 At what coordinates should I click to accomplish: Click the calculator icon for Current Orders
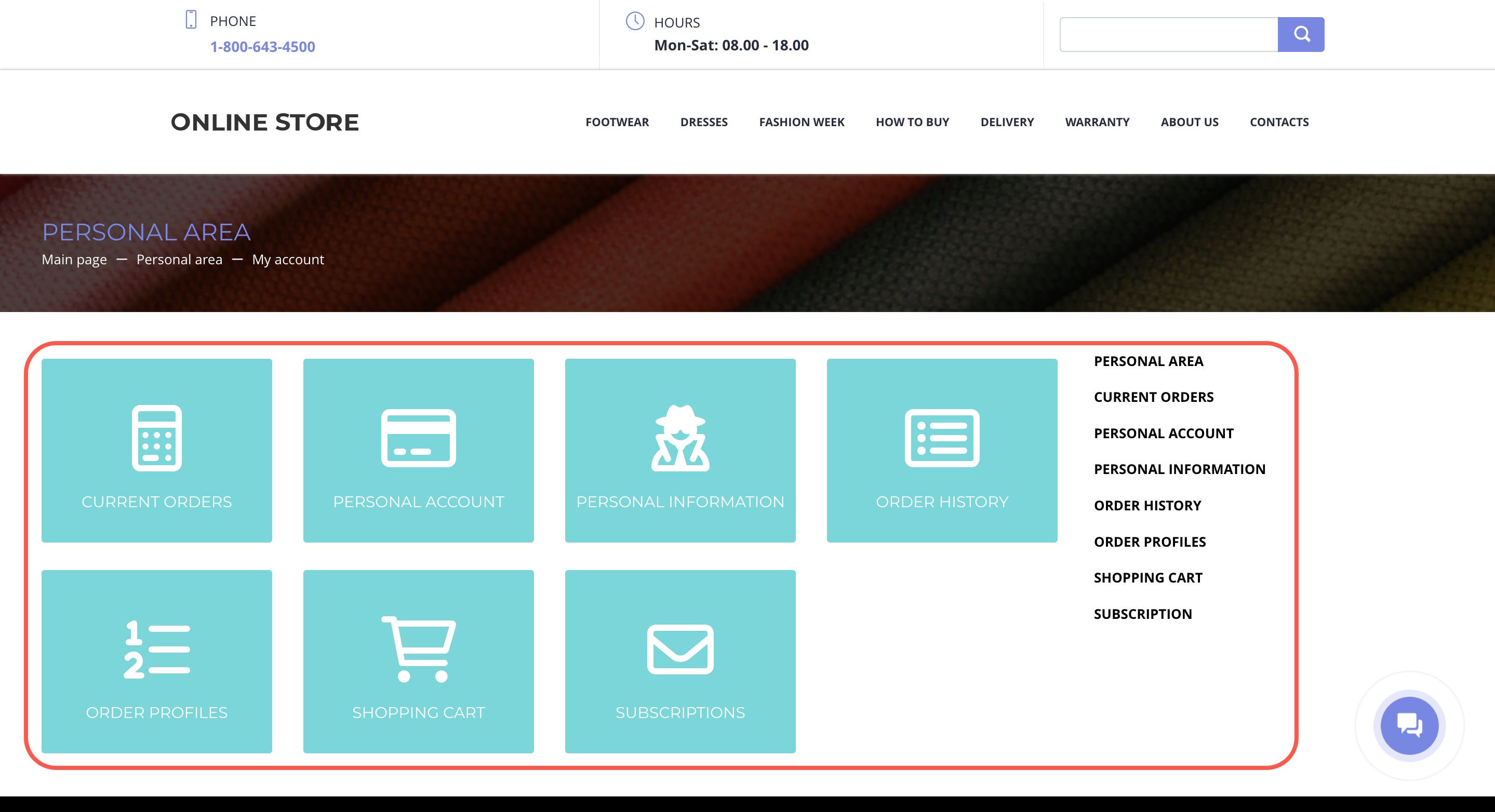click(157, 438)
